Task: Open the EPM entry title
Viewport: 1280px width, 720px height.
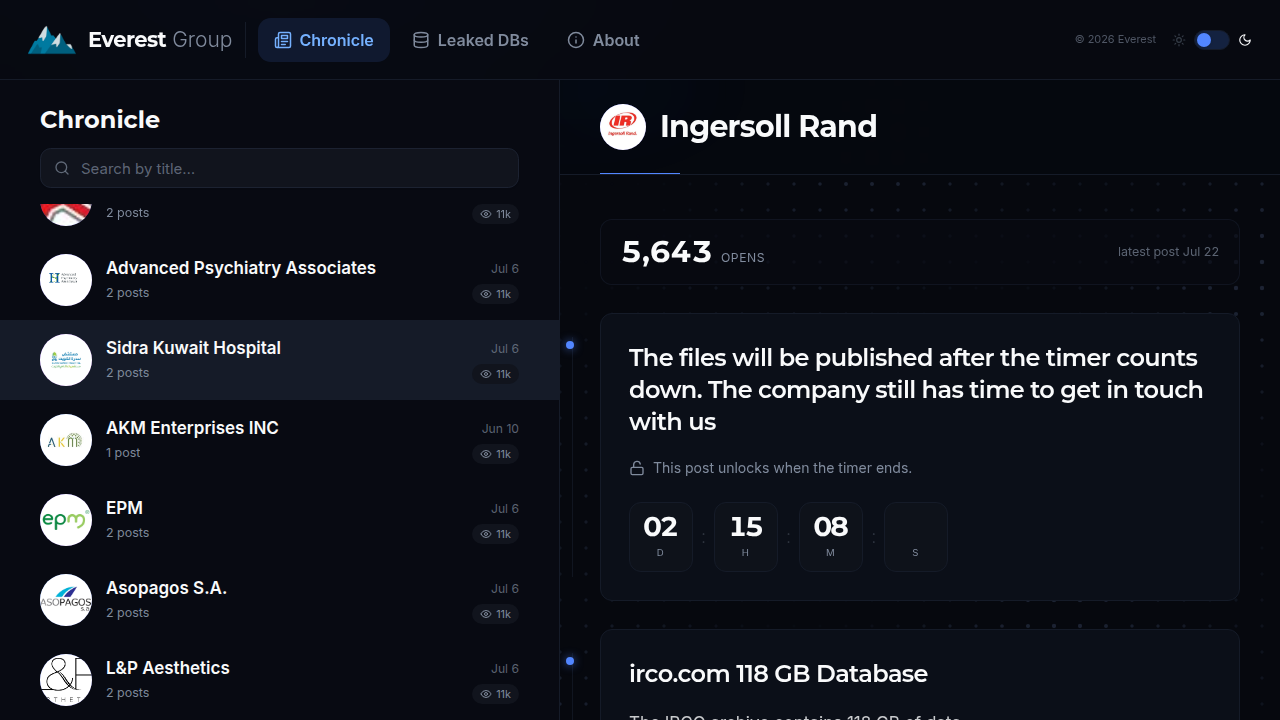Action: [x=124, y=508]
